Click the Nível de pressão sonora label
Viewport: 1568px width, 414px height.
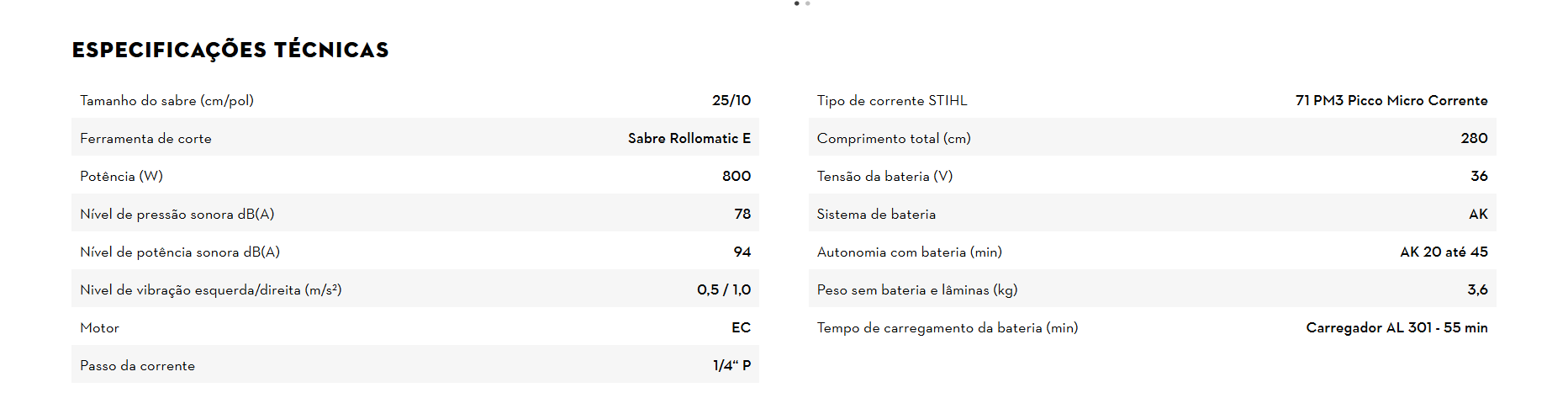177,214
